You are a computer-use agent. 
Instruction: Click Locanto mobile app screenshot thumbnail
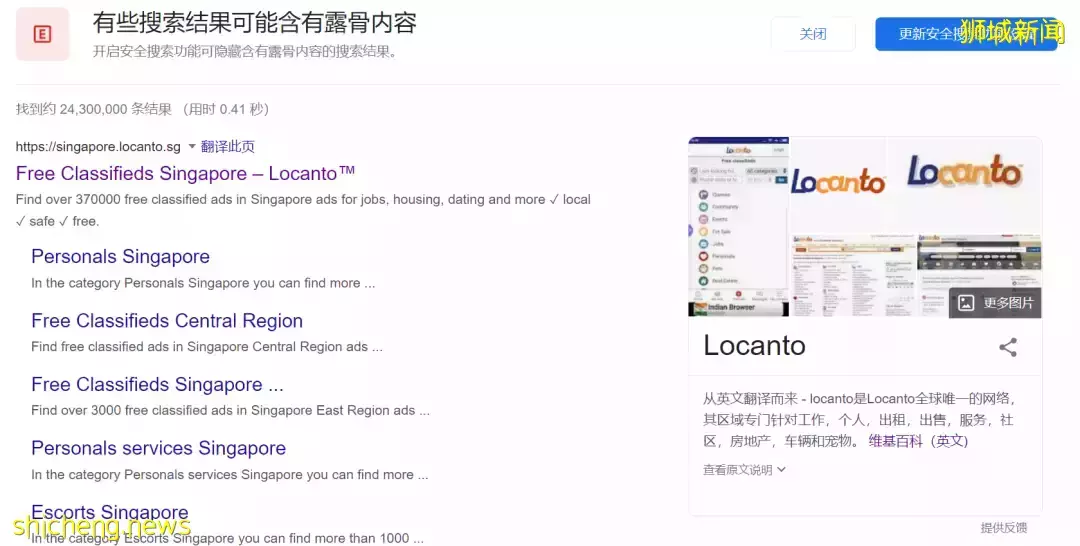[738, 227]
